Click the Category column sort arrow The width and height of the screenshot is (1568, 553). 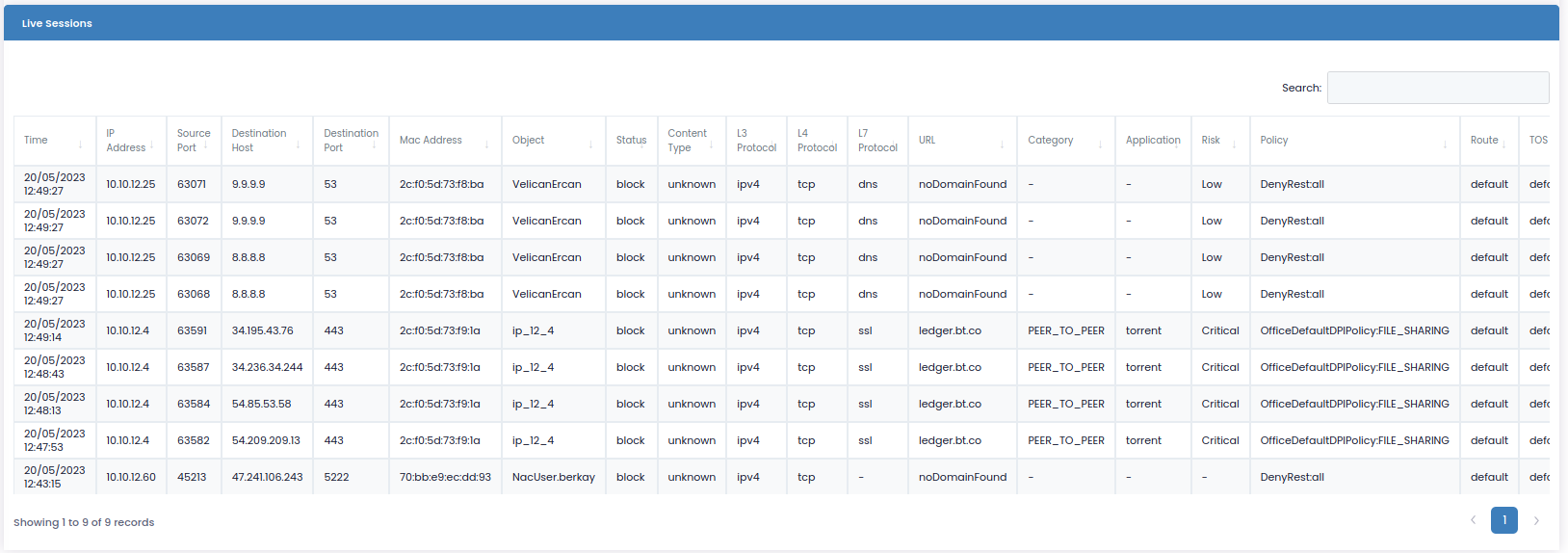pyautogui.click(x=1100, y=145)
